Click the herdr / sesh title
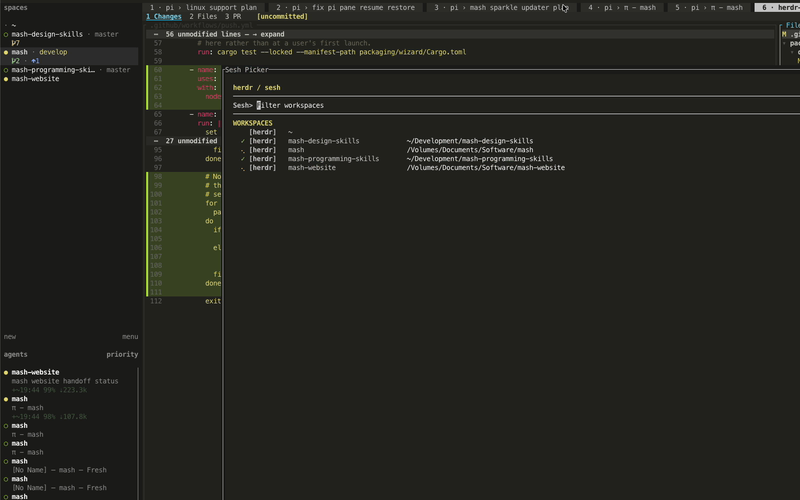800x500 pixels. [257, 88]
